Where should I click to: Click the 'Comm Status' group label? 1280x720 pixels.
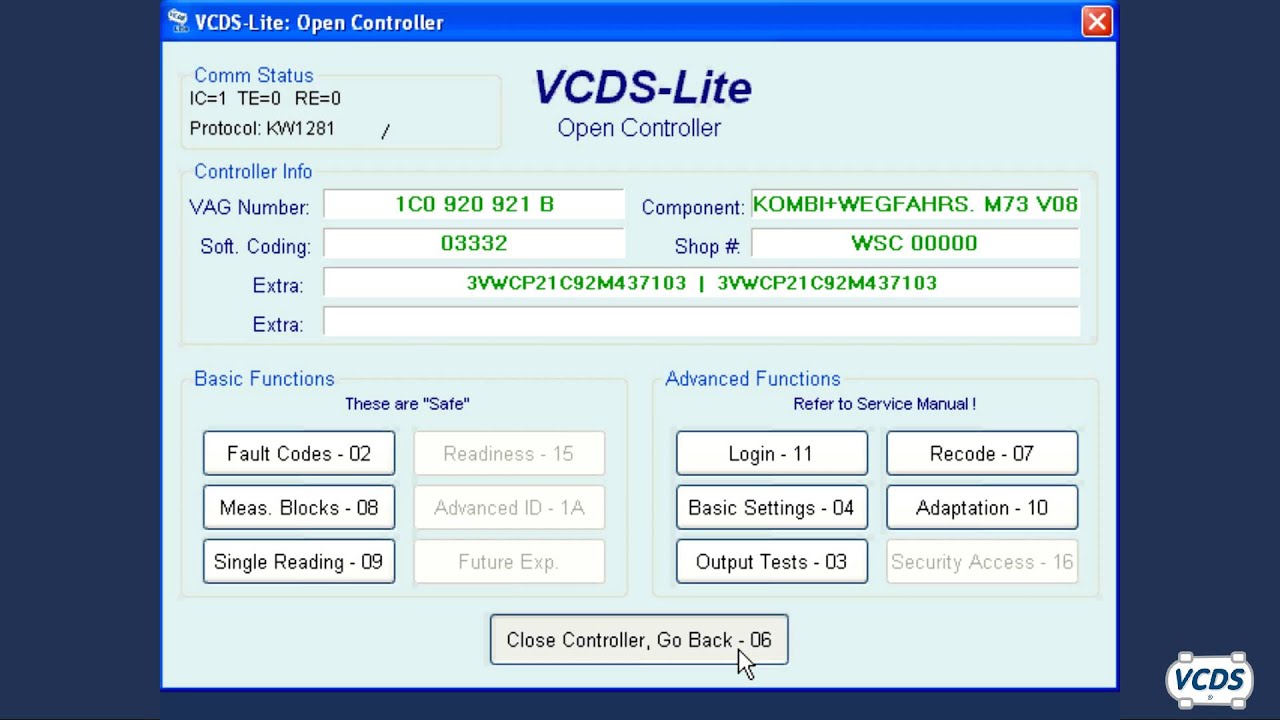(254, 76)
